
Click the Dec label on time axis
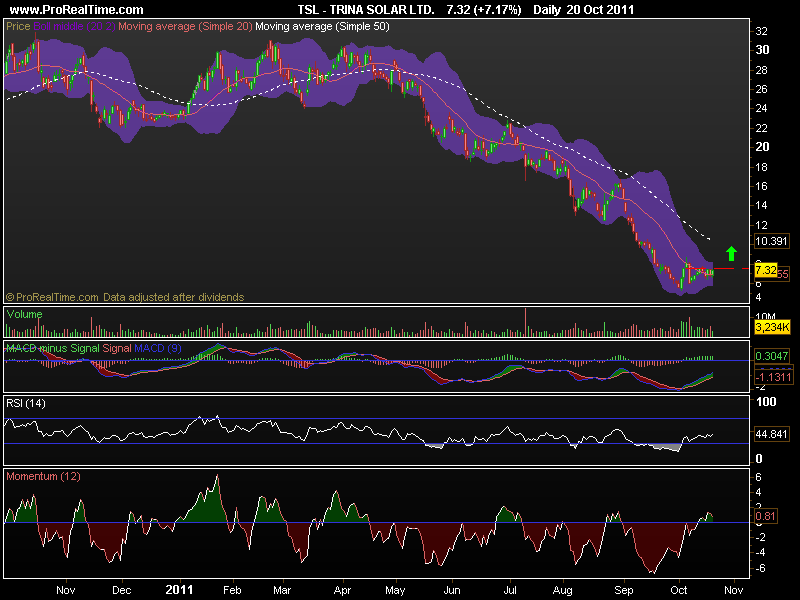tap(121, 590)
